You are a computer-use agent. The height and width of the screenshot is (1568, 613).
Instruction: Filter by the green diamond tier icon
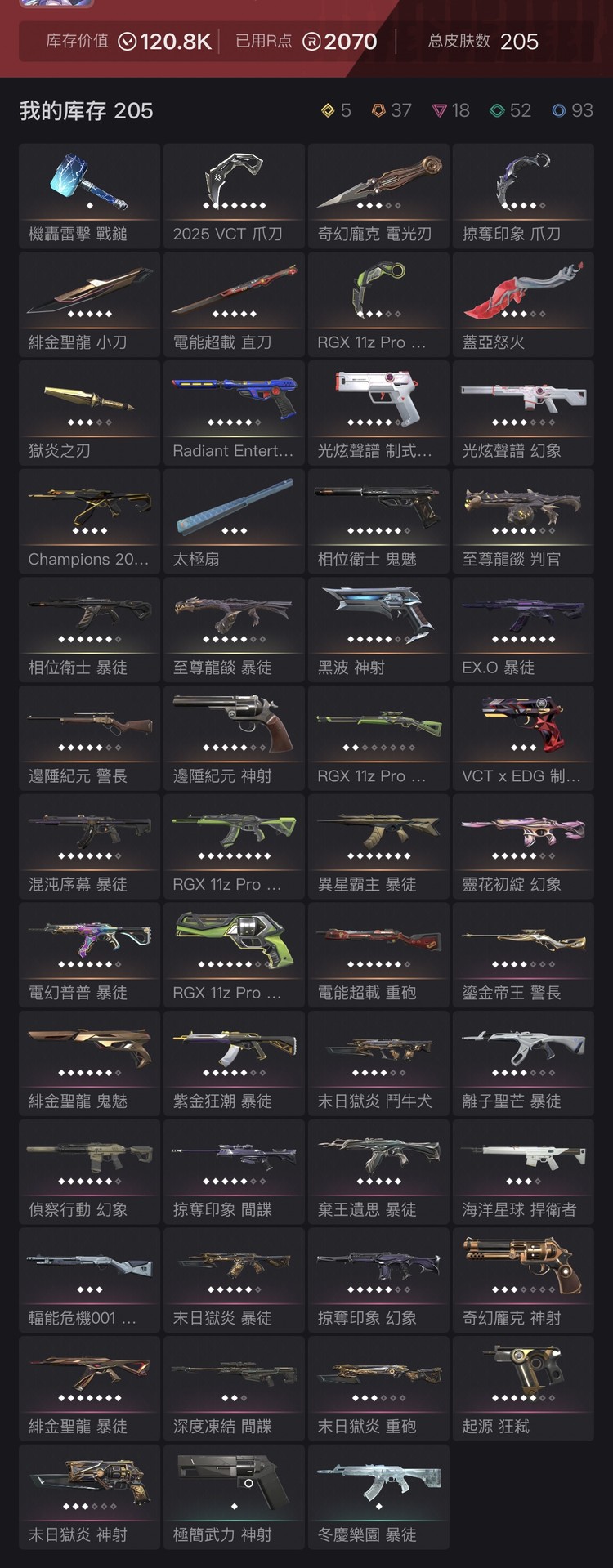(x=497, y=110)
